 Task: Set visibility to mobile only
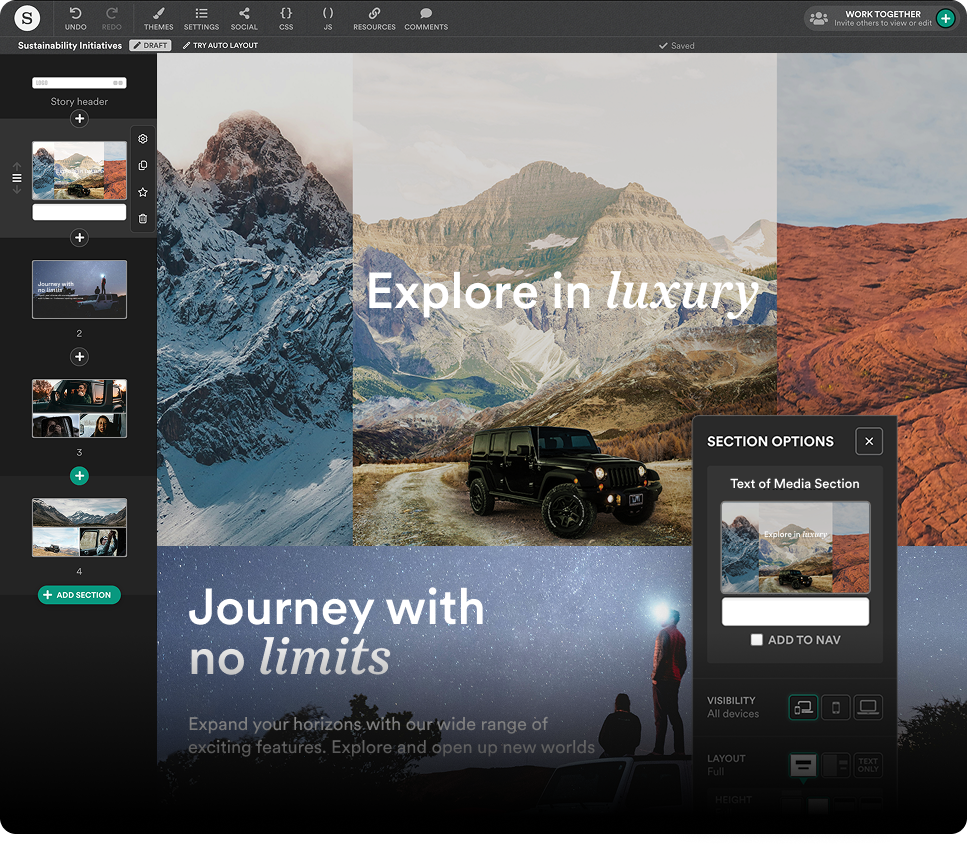point(835,708)
